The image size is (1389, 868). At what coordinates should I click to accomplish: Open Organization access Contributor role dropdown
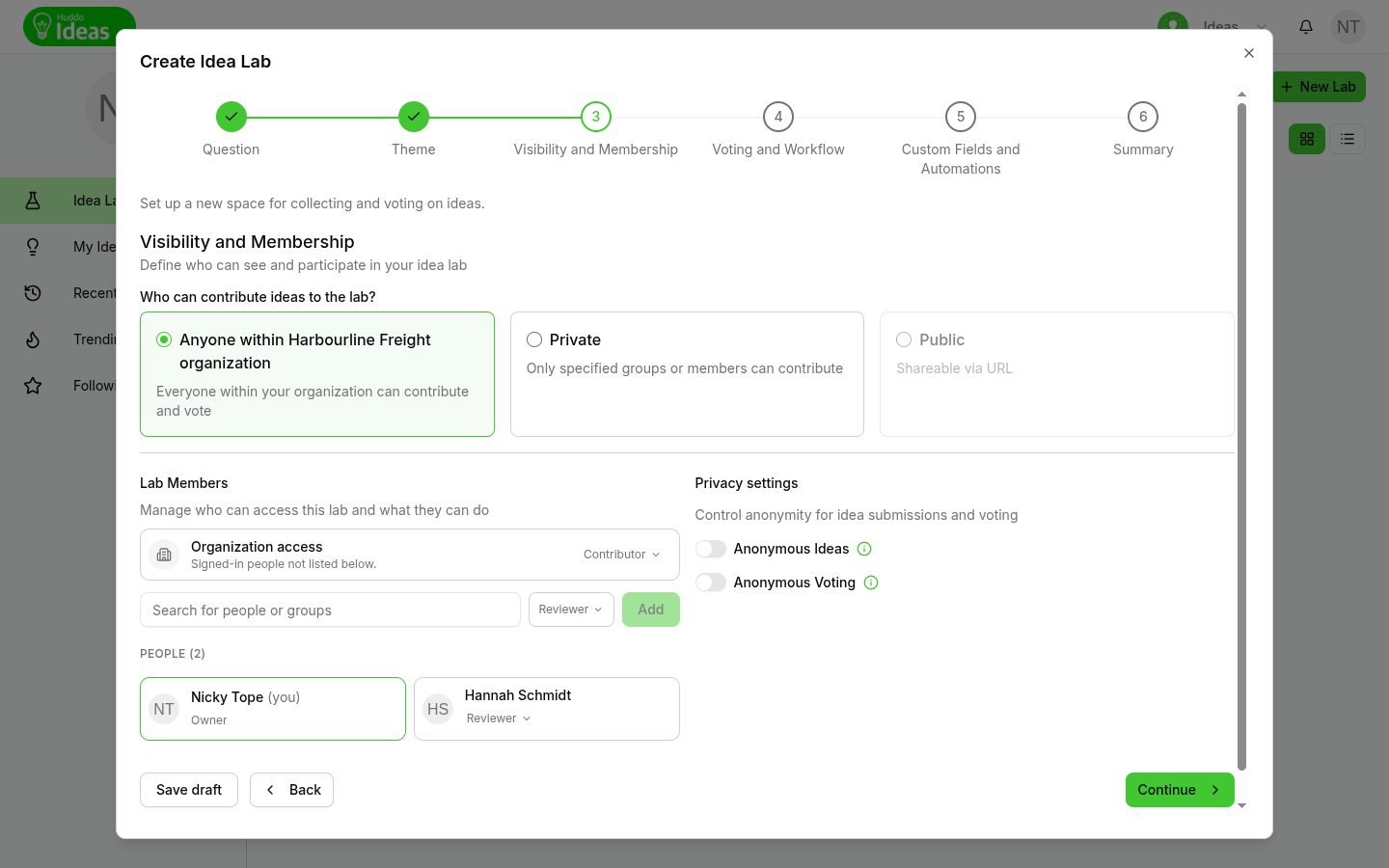point(622,555)
